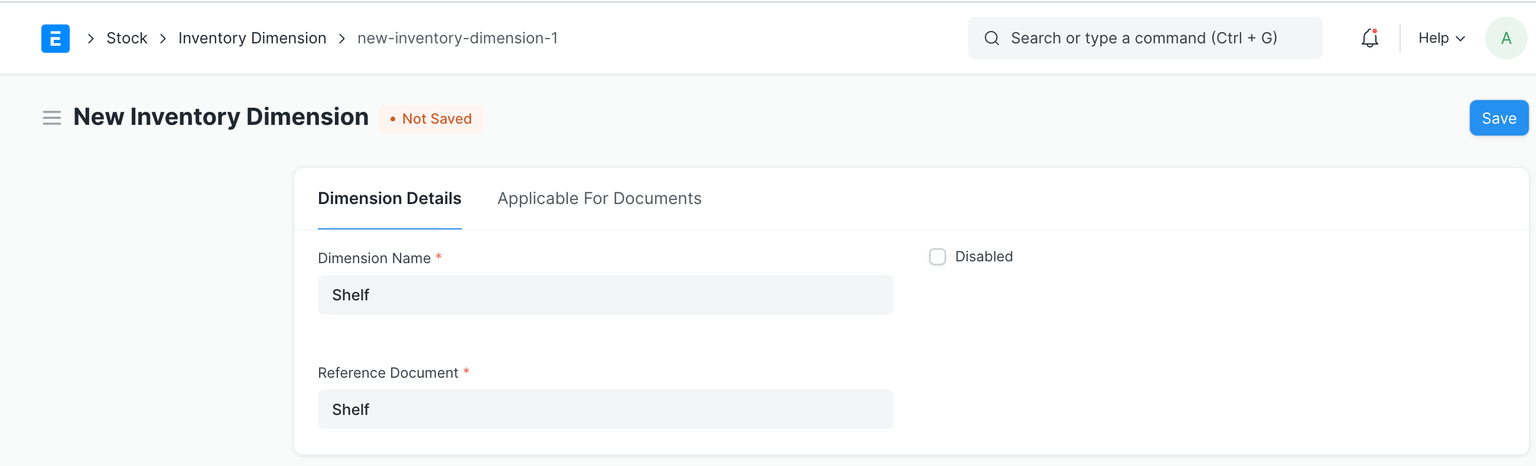Open the notifications bell
Screen dimensions: 1536x466
1370,38
